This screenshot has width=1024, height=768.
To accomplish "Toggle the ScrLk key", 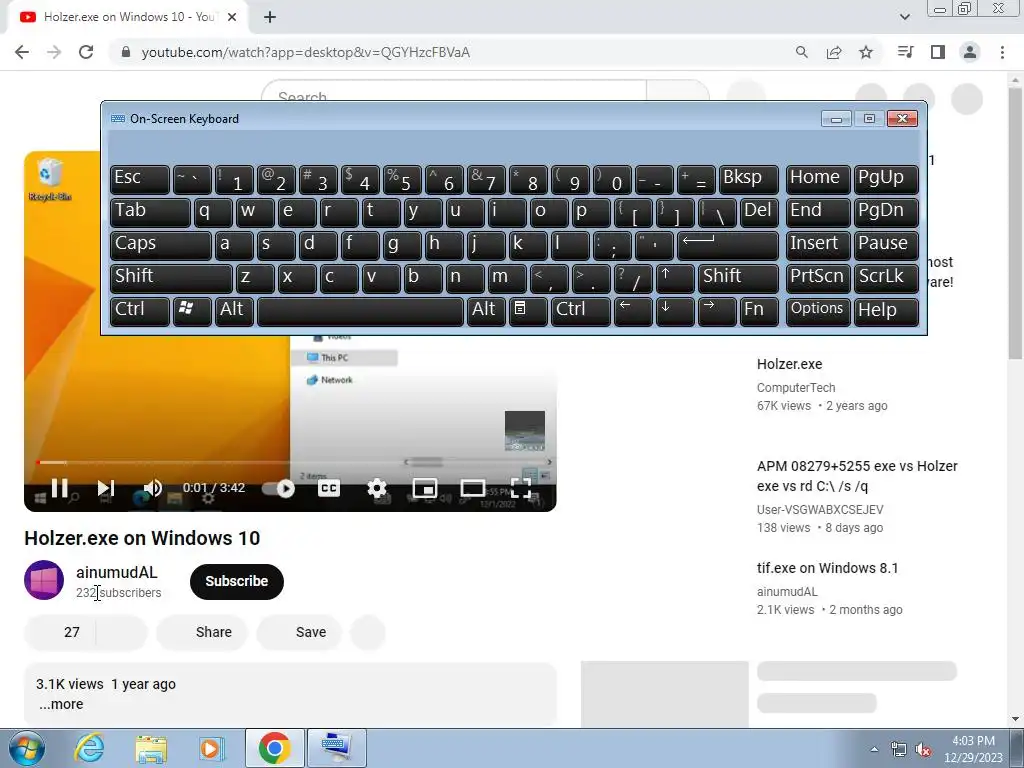I will click(886, 278).
